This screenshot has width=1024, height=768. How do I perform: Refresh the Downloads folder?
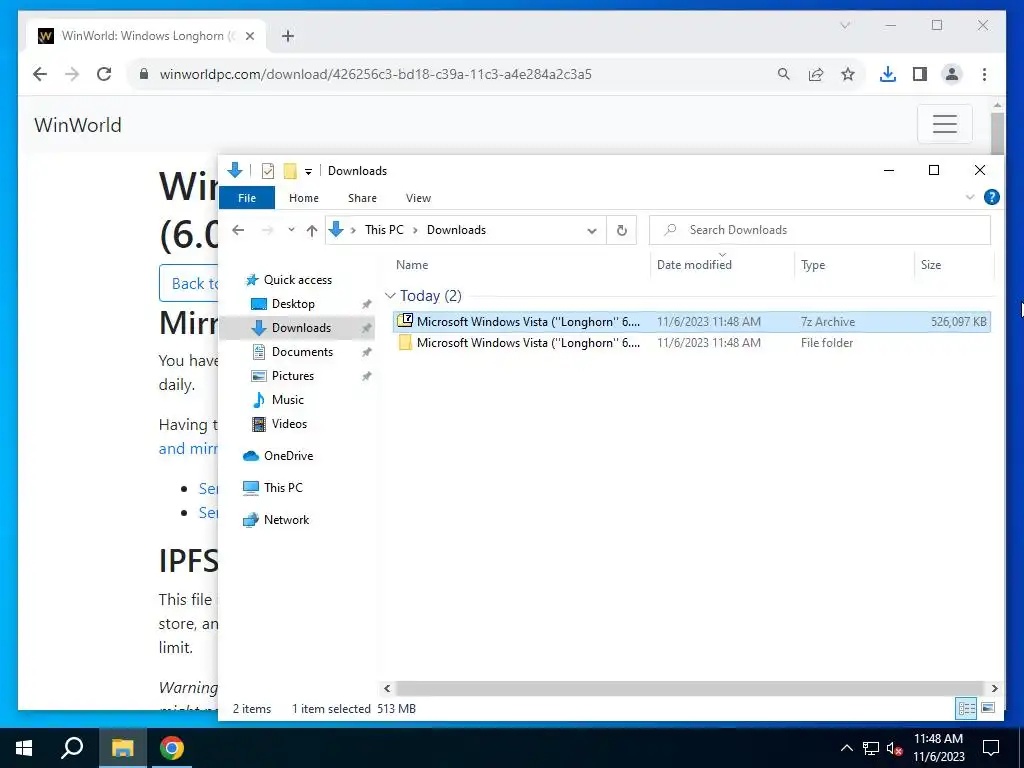point(622,231)
